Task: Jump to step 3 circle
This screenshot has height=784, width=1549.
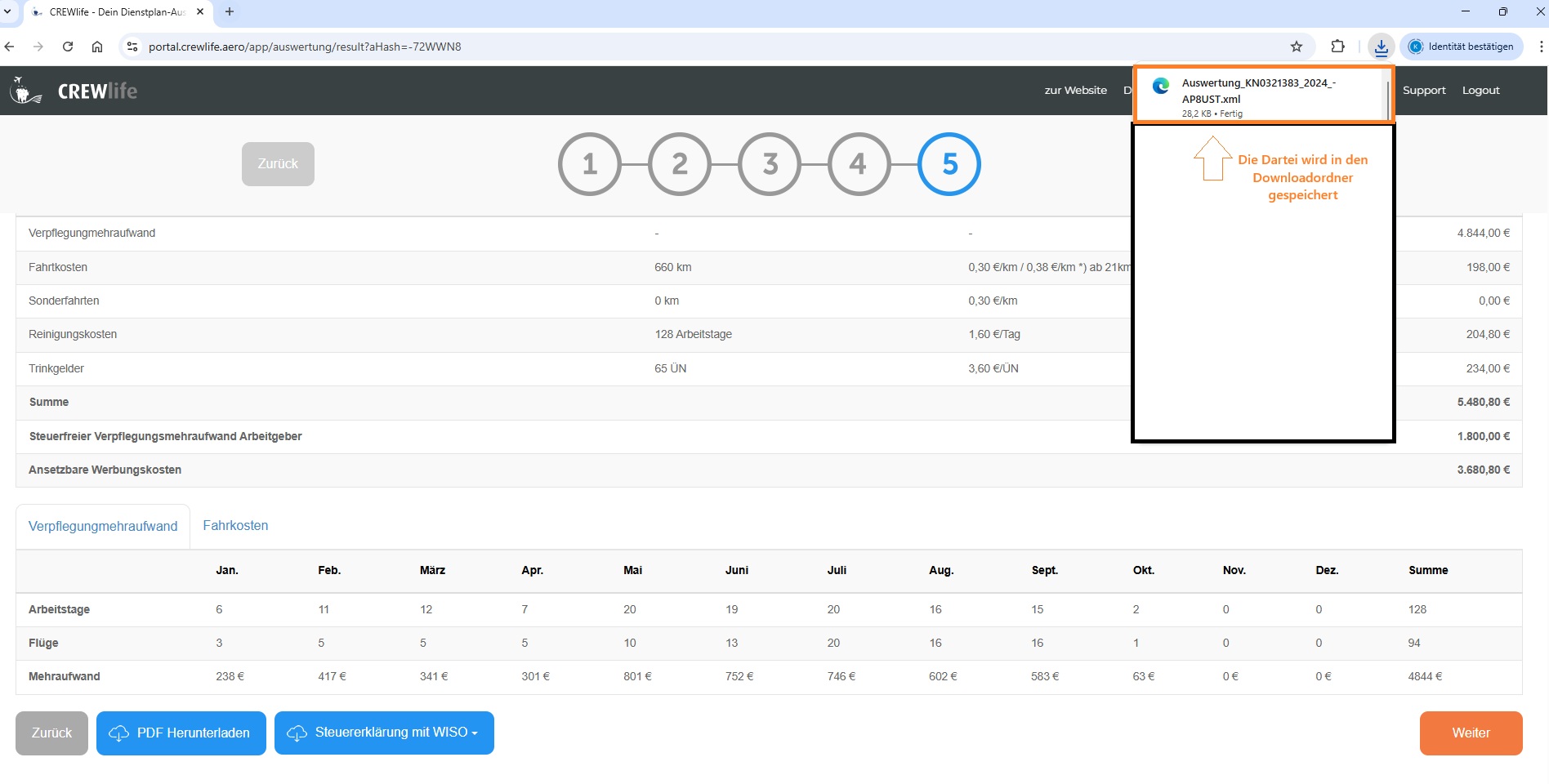Action: click(770, 164)
